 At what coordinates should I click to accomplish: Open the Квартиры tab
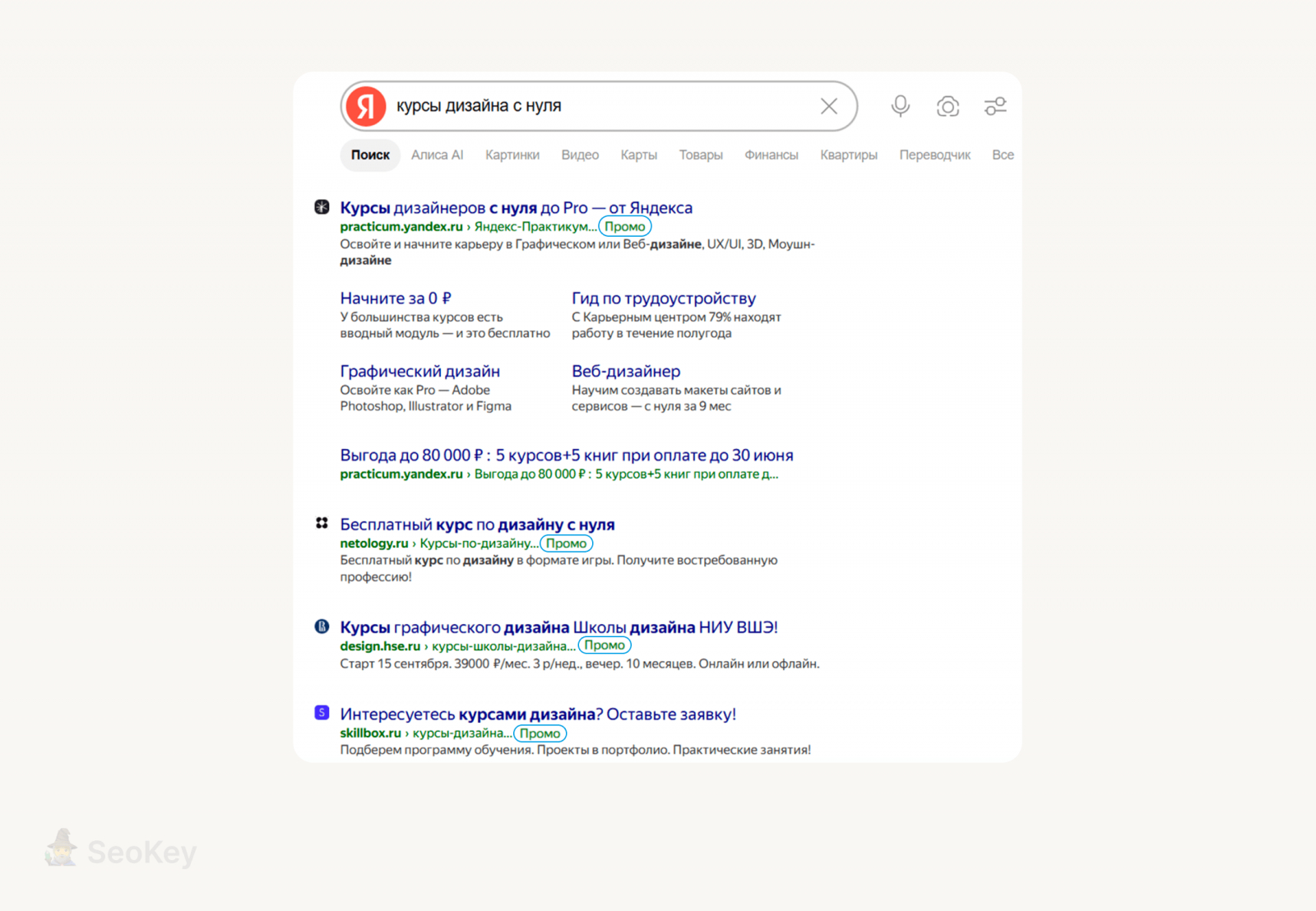(849, 155)
